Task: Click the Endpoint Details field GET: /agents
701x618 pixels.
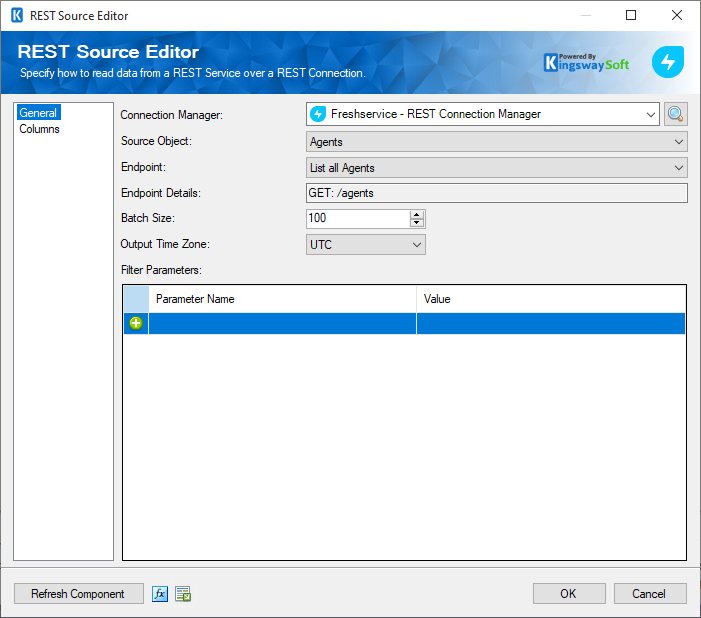Action: [x=497, y=193]
